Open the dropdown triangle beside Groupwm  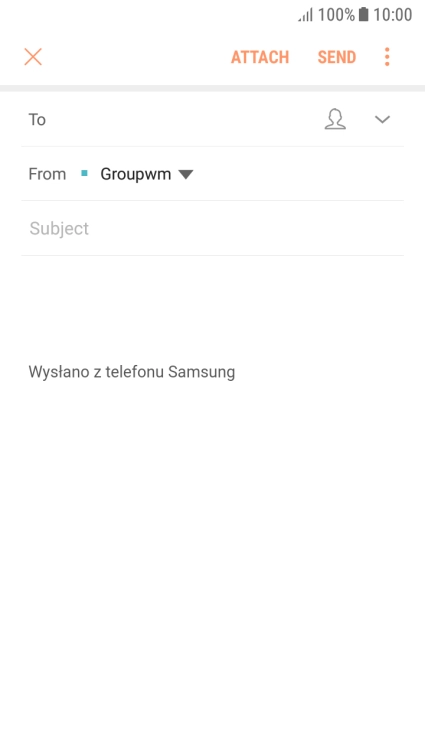click(x=186, y=175)
